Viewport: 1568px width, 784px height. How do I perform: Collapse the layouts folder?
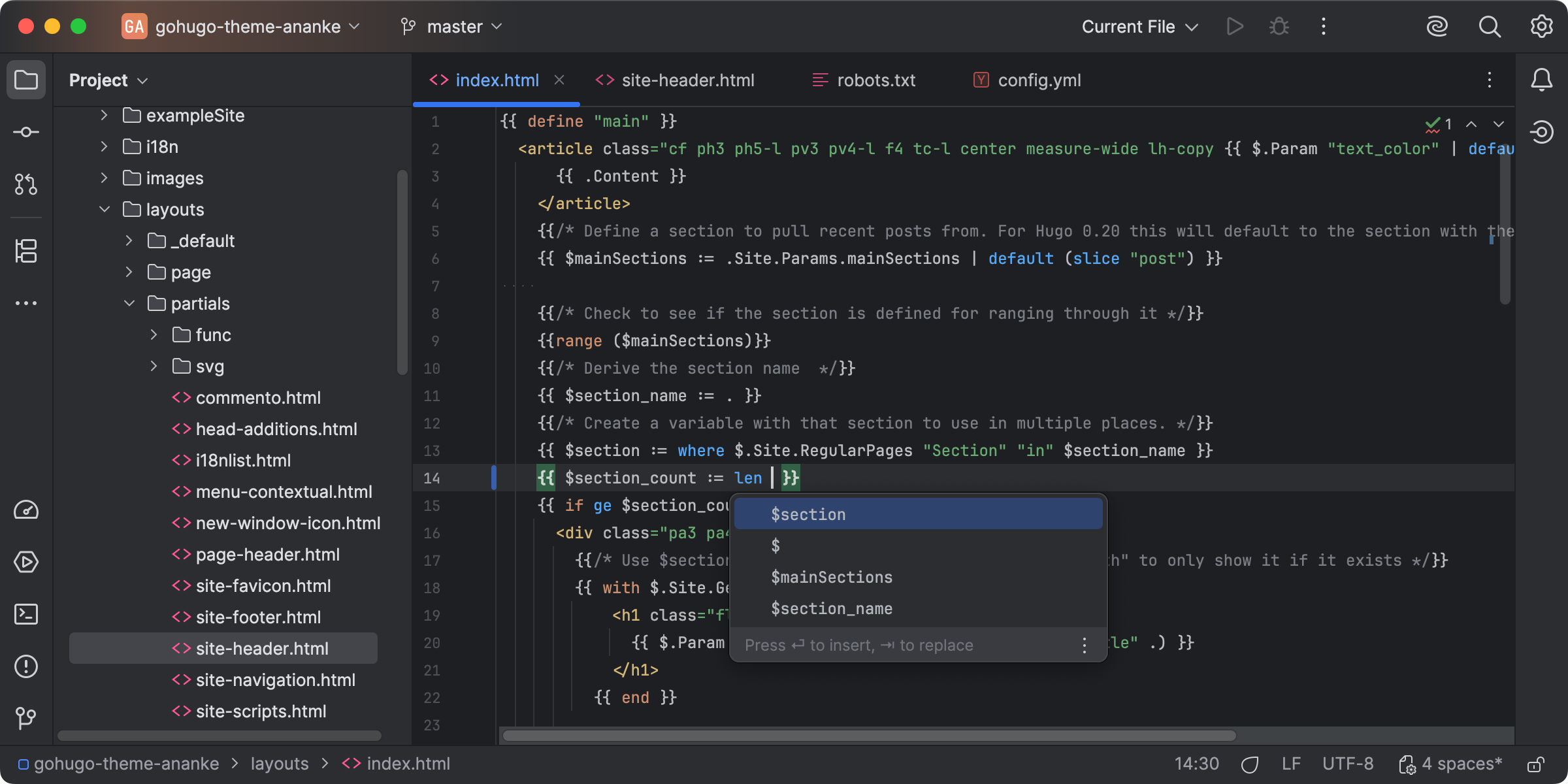pyautogui.click(x=104, y=209)
